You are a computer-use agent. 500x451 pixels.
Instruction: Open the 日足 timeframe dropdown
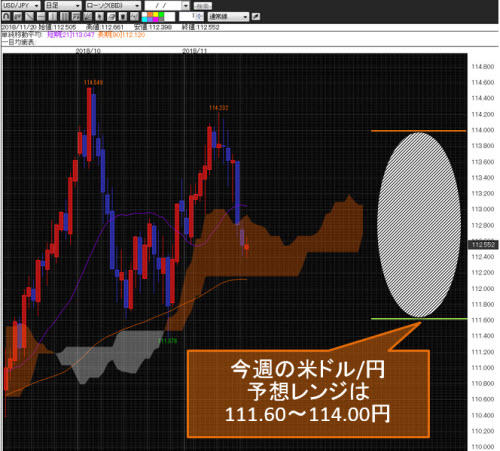pyautogui.click(x=63, y=6)
